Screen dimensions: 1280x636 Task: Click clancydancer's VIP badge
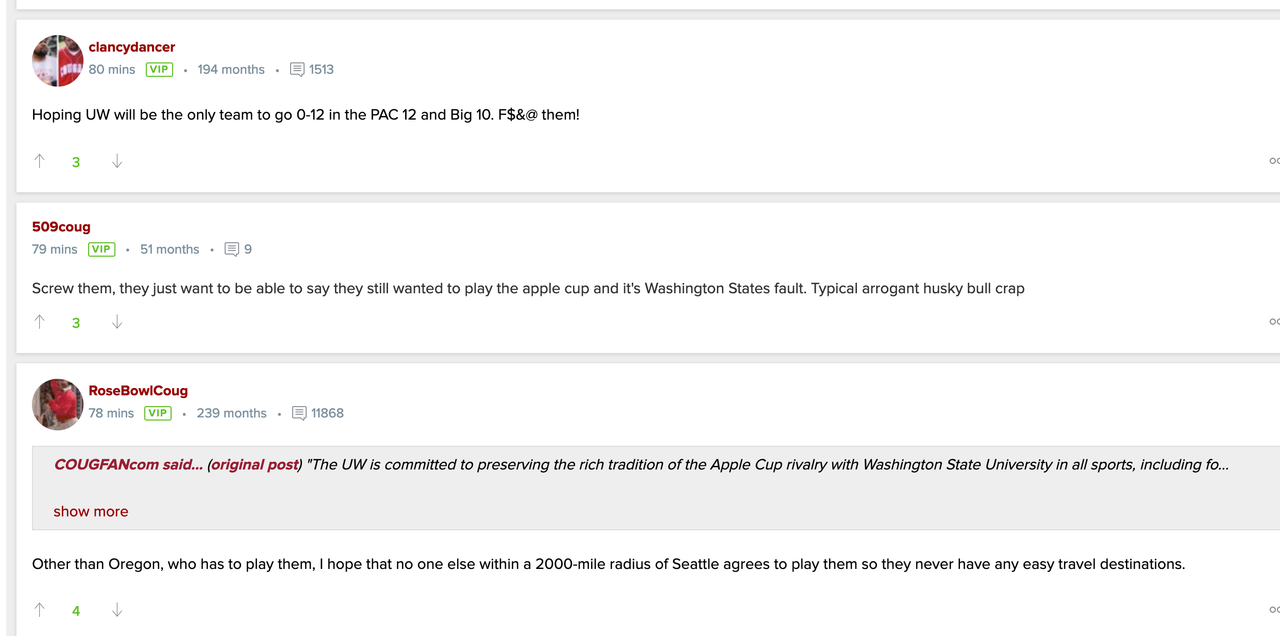tap(159, 69)
